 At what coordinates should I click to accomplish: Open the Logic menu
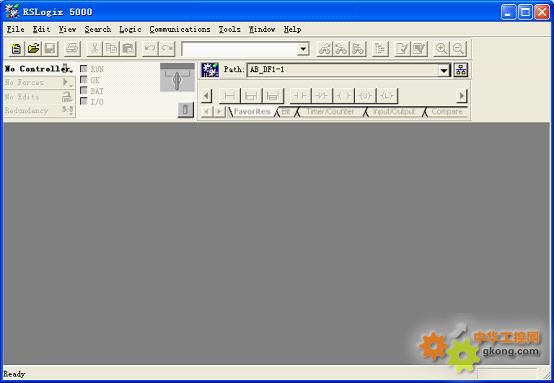[x=130, y=29]
